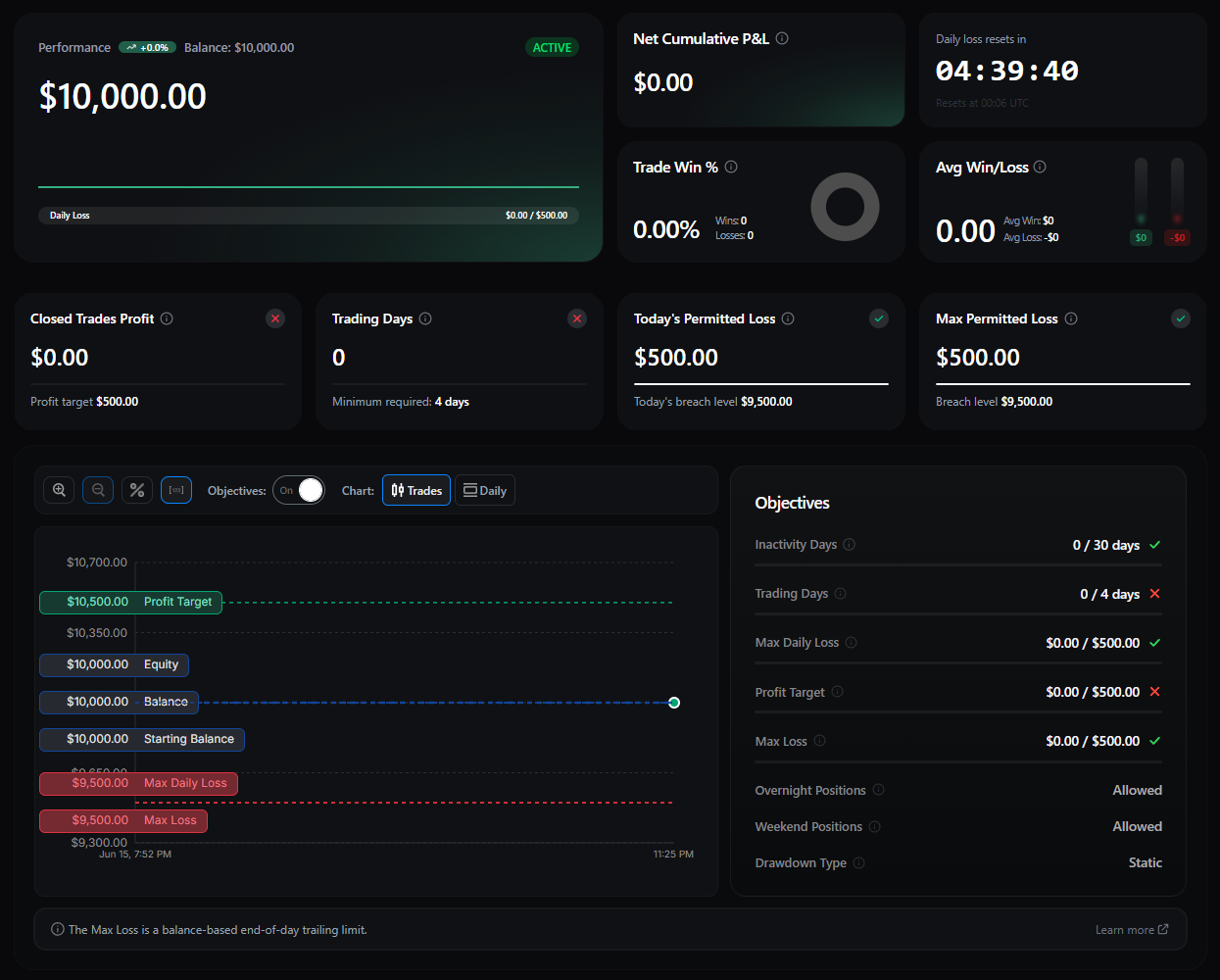Click info icon next to Max Daily Loss objective

click(x=852, y=642)
